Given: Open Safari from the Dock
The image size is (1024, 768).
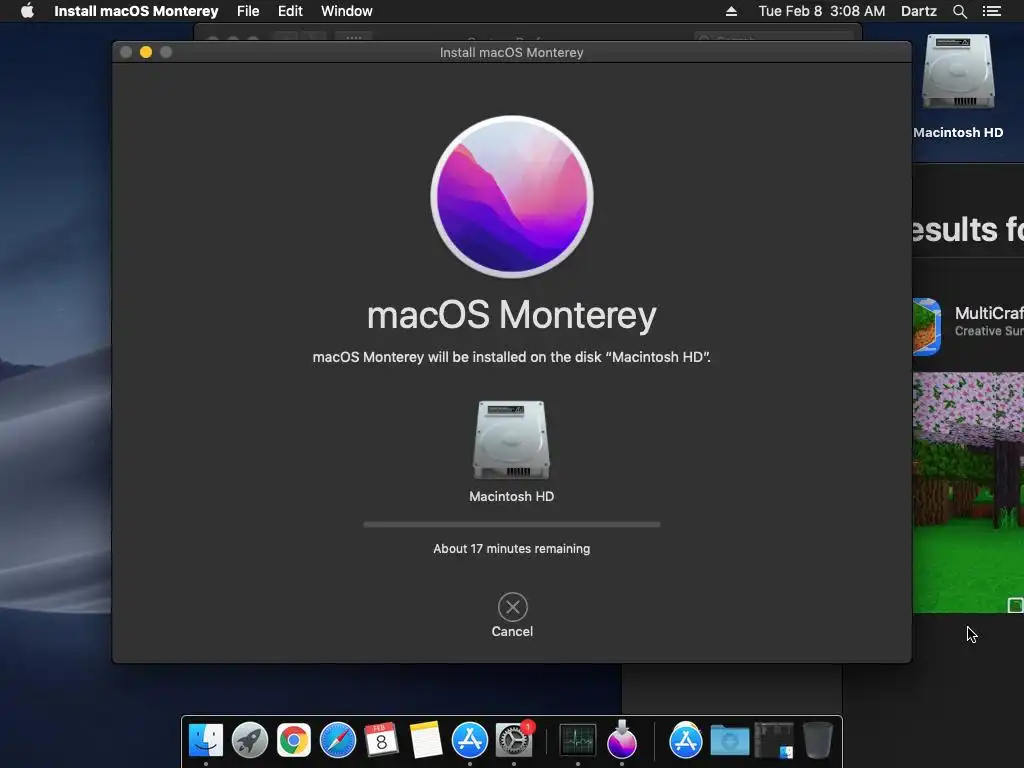Looking at the screenshot, I should [x=338, y=740].
